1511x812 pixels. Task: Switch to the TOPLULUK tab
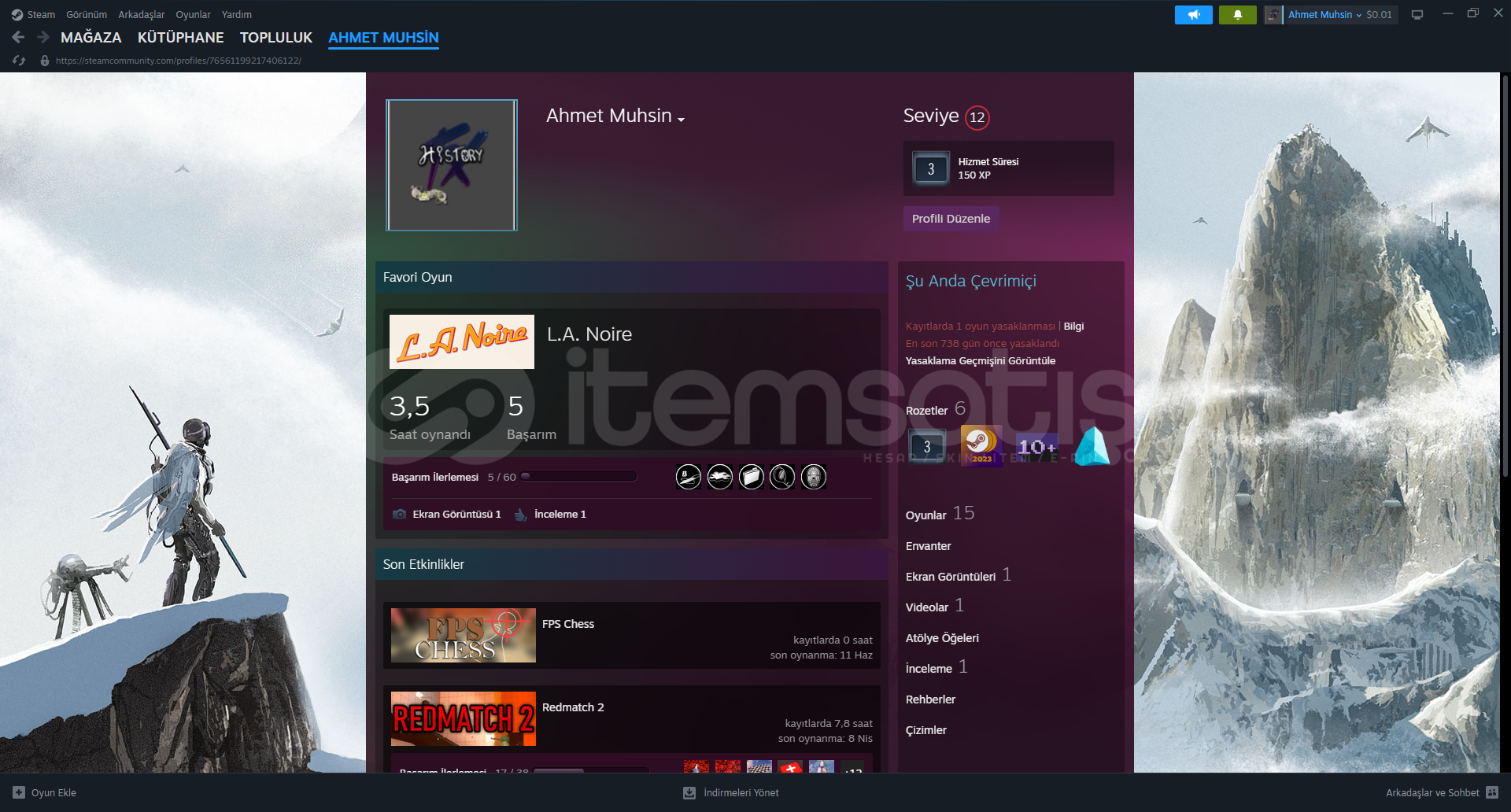[276, 37]
